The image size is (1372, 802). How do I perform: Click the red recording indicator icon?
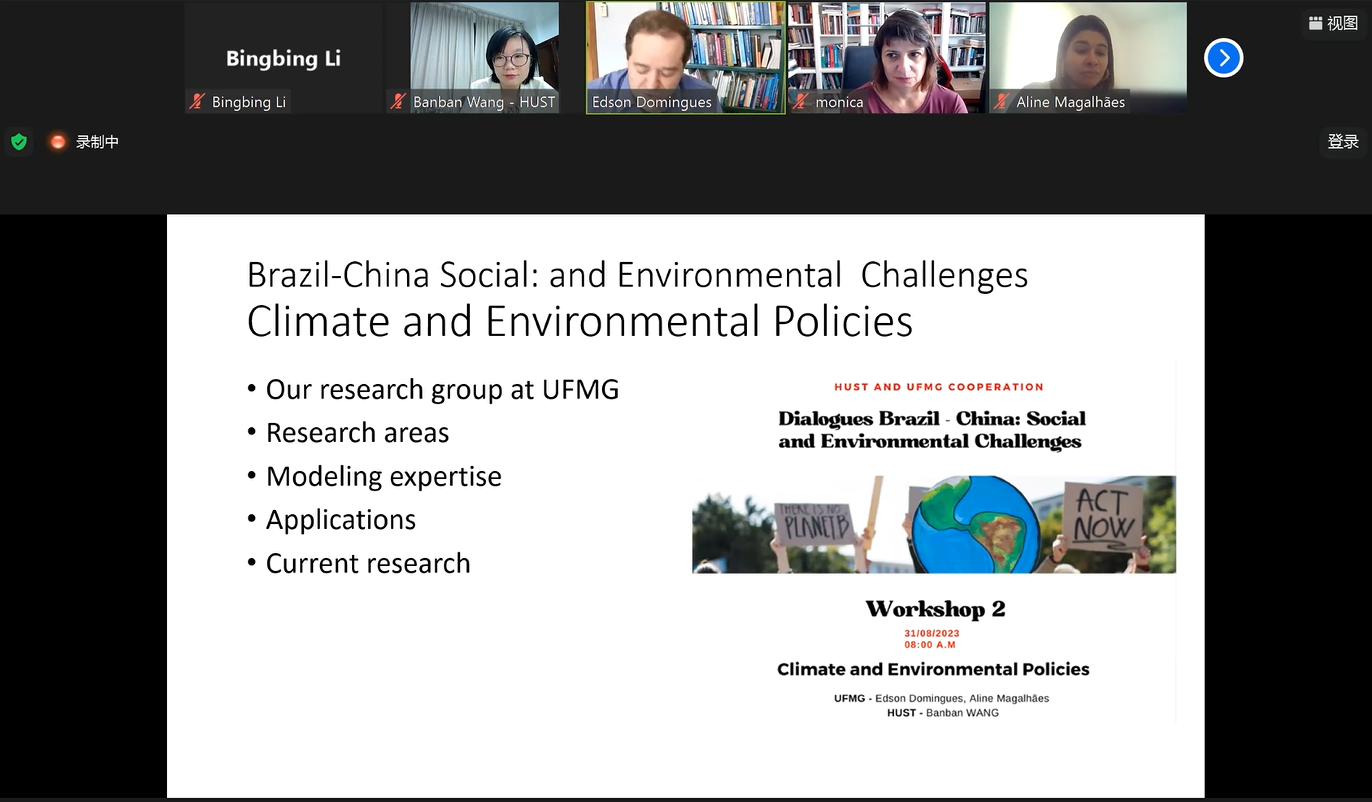point(58,142)
